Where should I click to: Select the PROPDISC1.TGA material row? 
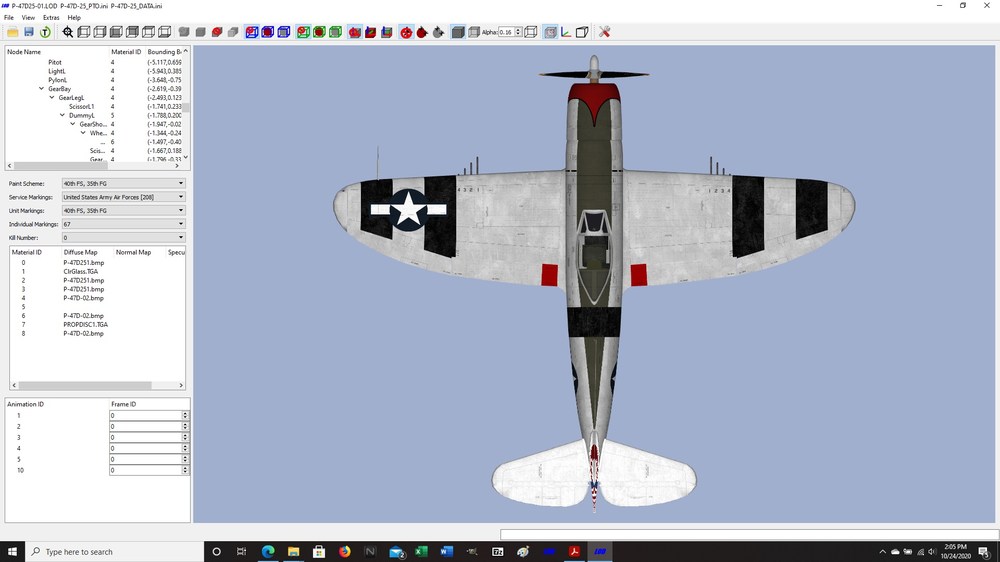click(x=85, y=325)
